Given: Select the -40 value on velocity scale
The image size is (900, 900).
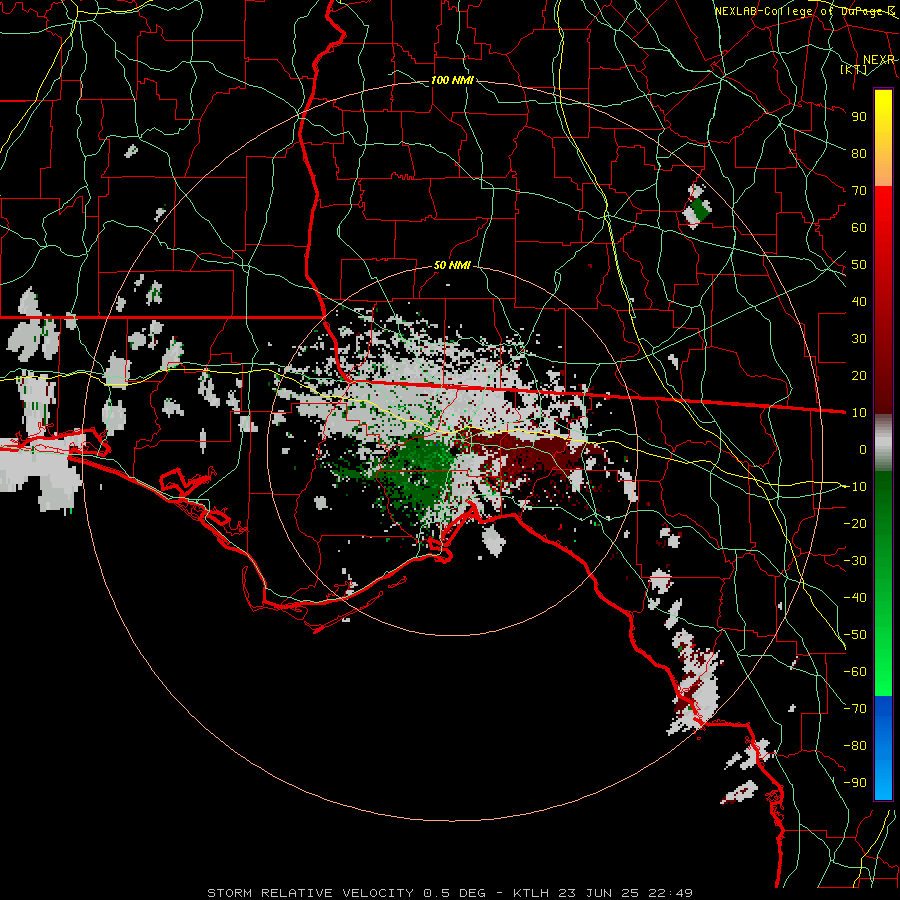Looking at the screenshot, I should point(855,598).
